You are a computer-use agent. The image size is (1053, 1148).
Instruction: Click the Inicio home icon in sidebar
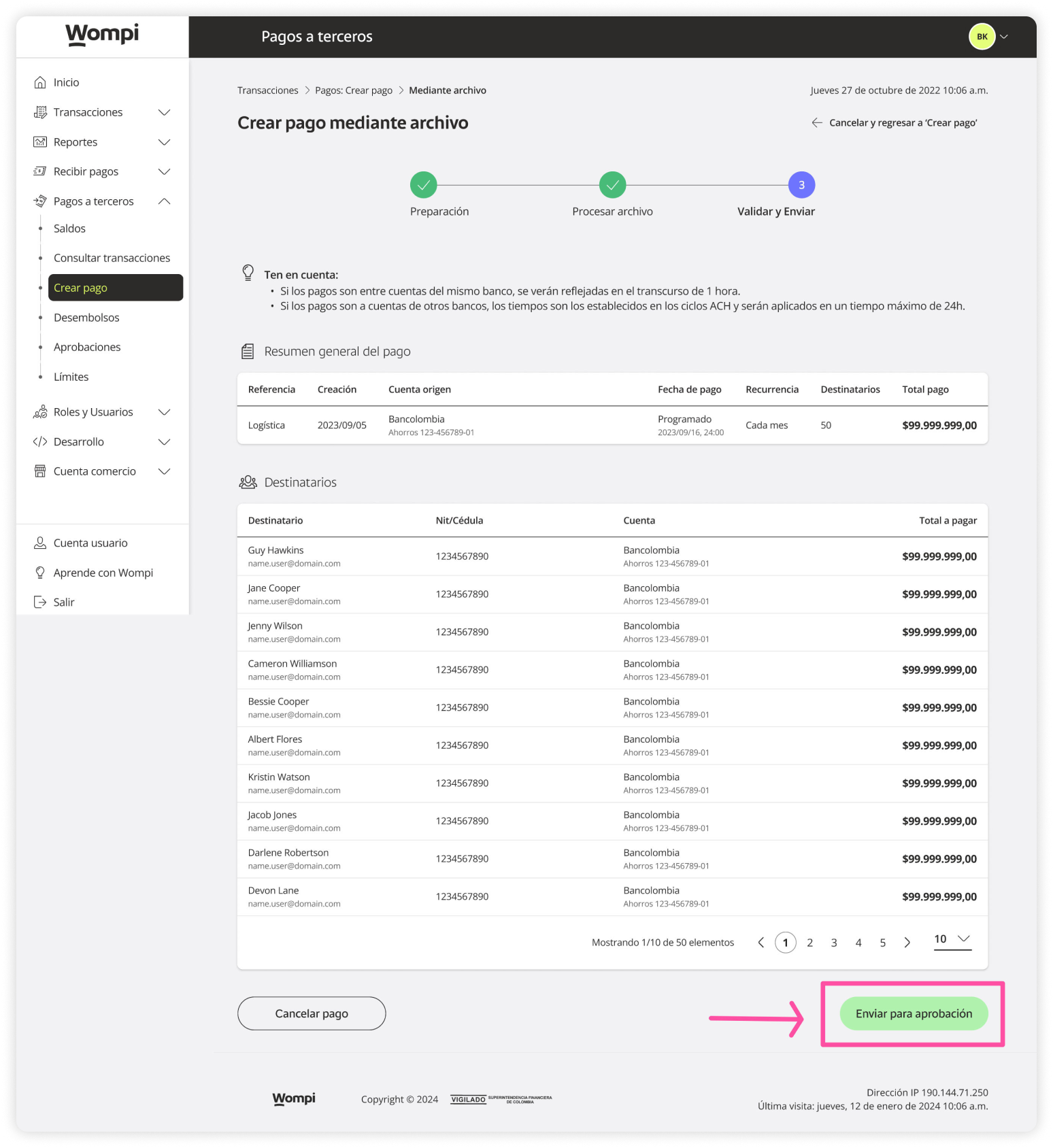(x=40, y=82)
